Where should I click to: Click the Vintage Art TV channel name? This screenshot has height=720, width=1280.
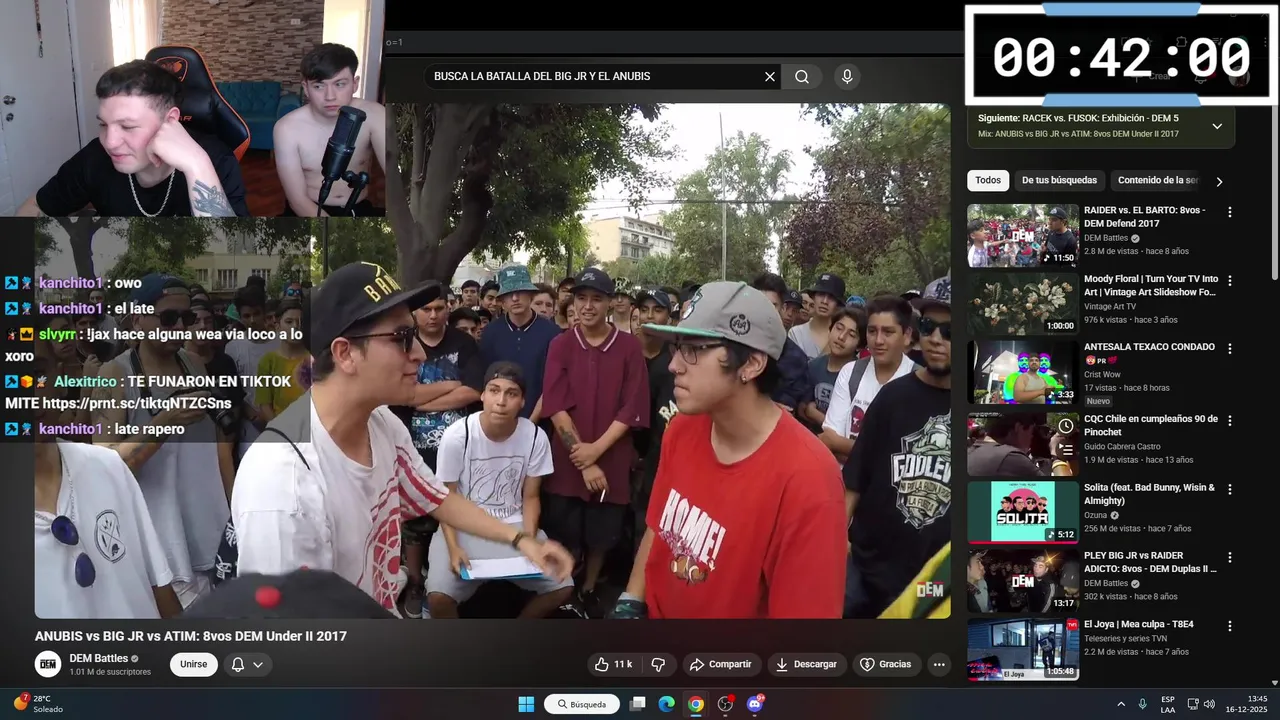[x=1110, y=307]
